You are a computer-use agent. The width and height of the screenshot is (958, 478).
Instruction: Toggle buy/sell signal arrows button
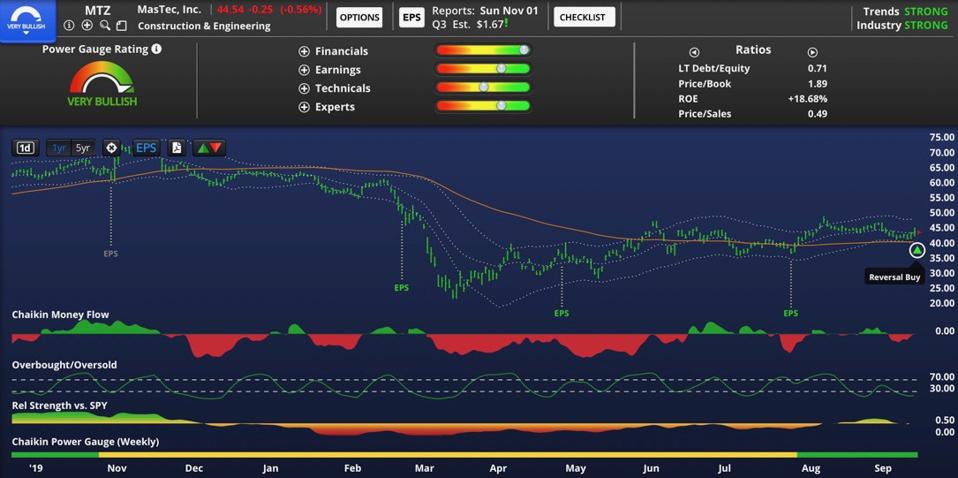(x=210, y=148)
